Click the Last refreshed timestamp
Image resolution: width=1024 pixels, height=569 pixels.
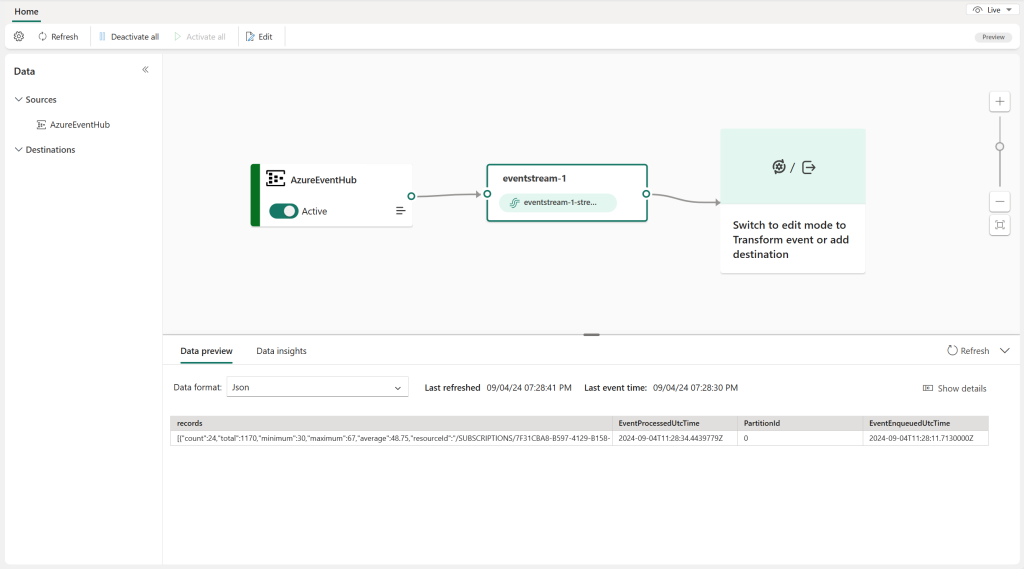[x=529, y=388]
